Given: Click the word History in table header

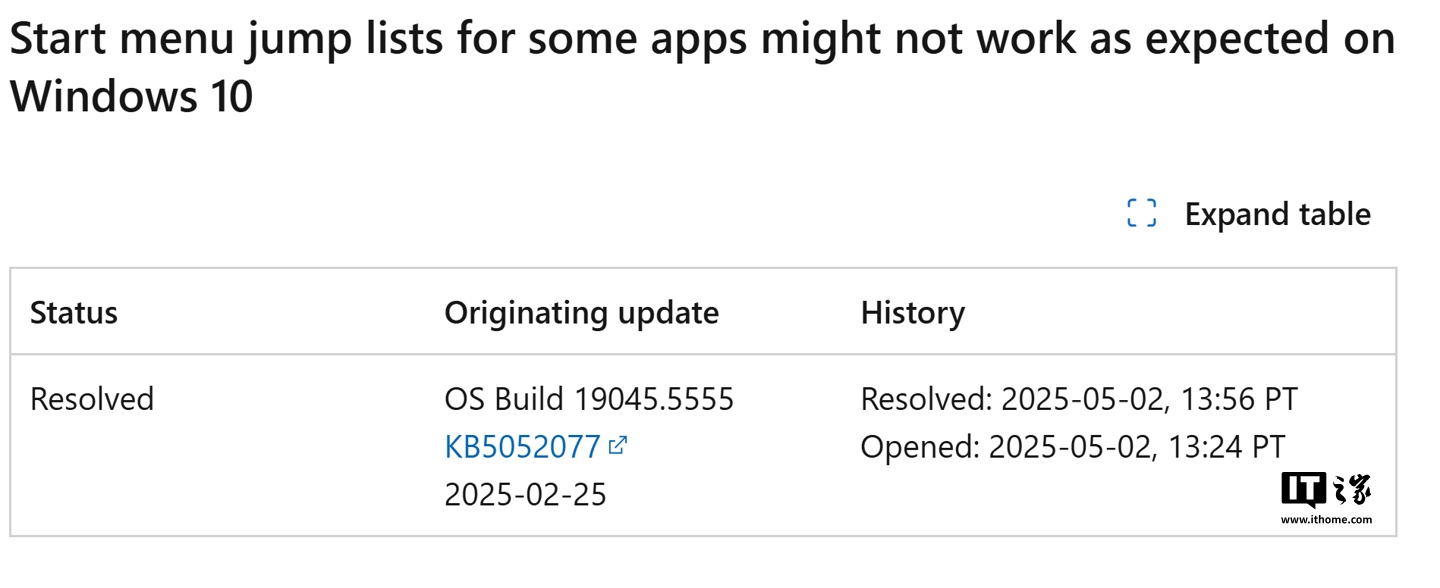Looking at the screenshot, I should 913,313.
